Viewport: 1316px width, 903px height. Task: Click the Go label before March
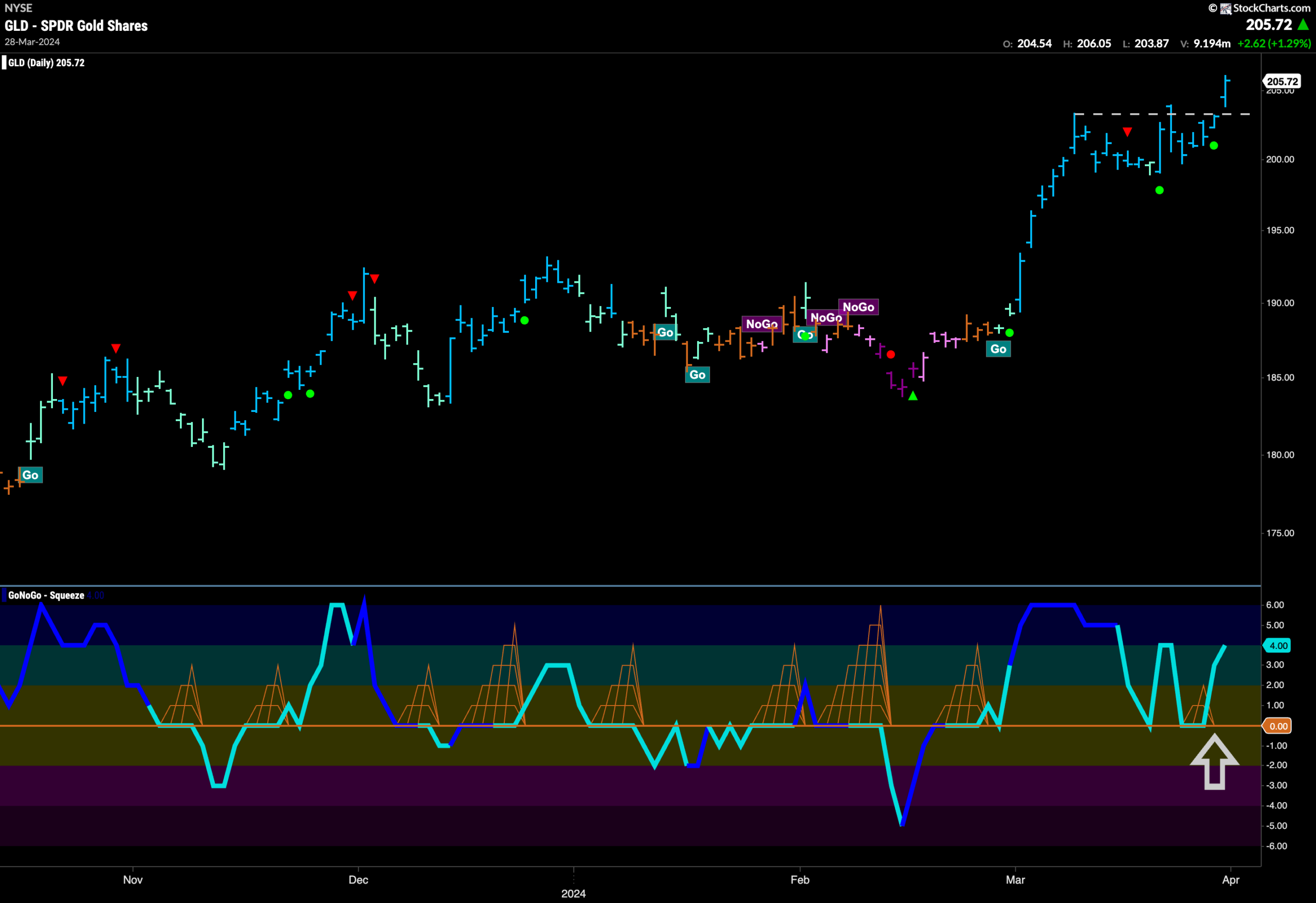(998, 349)
